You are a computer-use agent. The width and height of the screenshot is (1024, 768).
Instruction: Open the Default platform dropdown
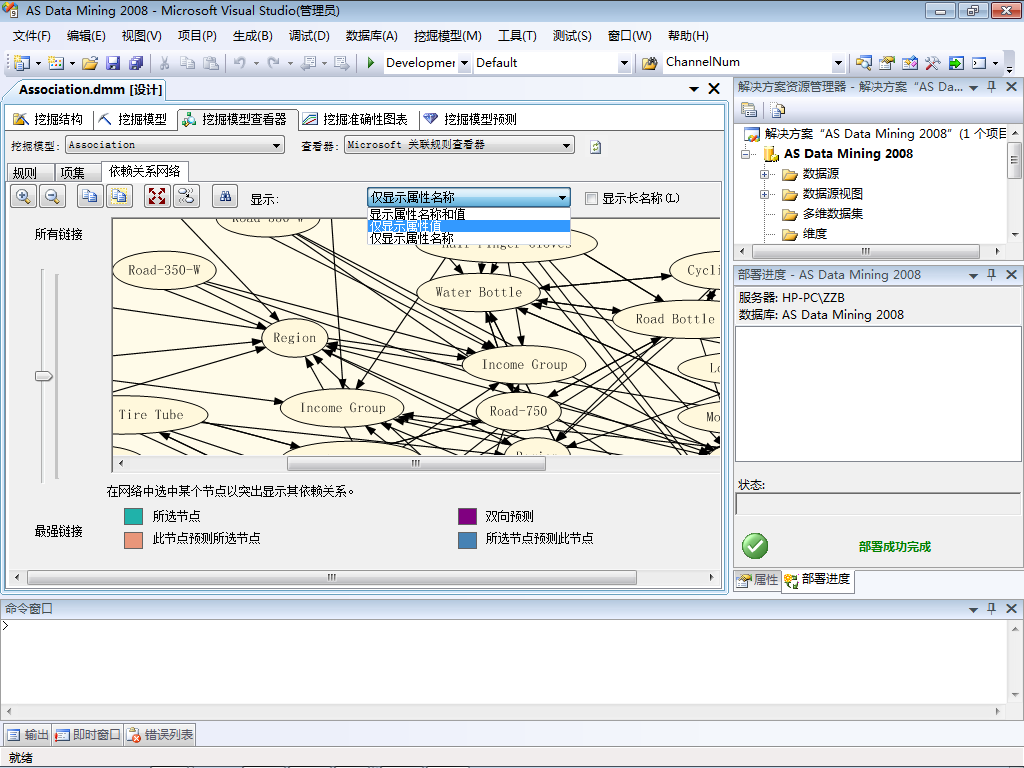tap(624, 63)
